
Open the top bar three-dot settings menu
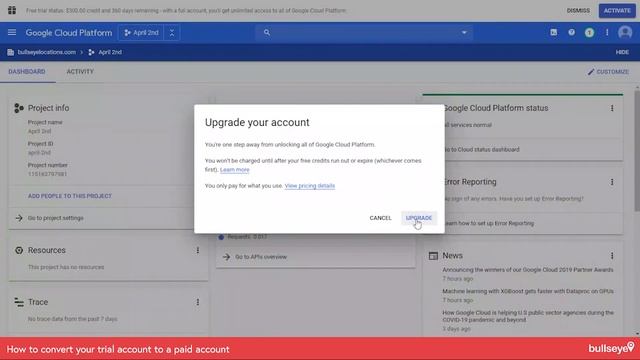[607, 32]
